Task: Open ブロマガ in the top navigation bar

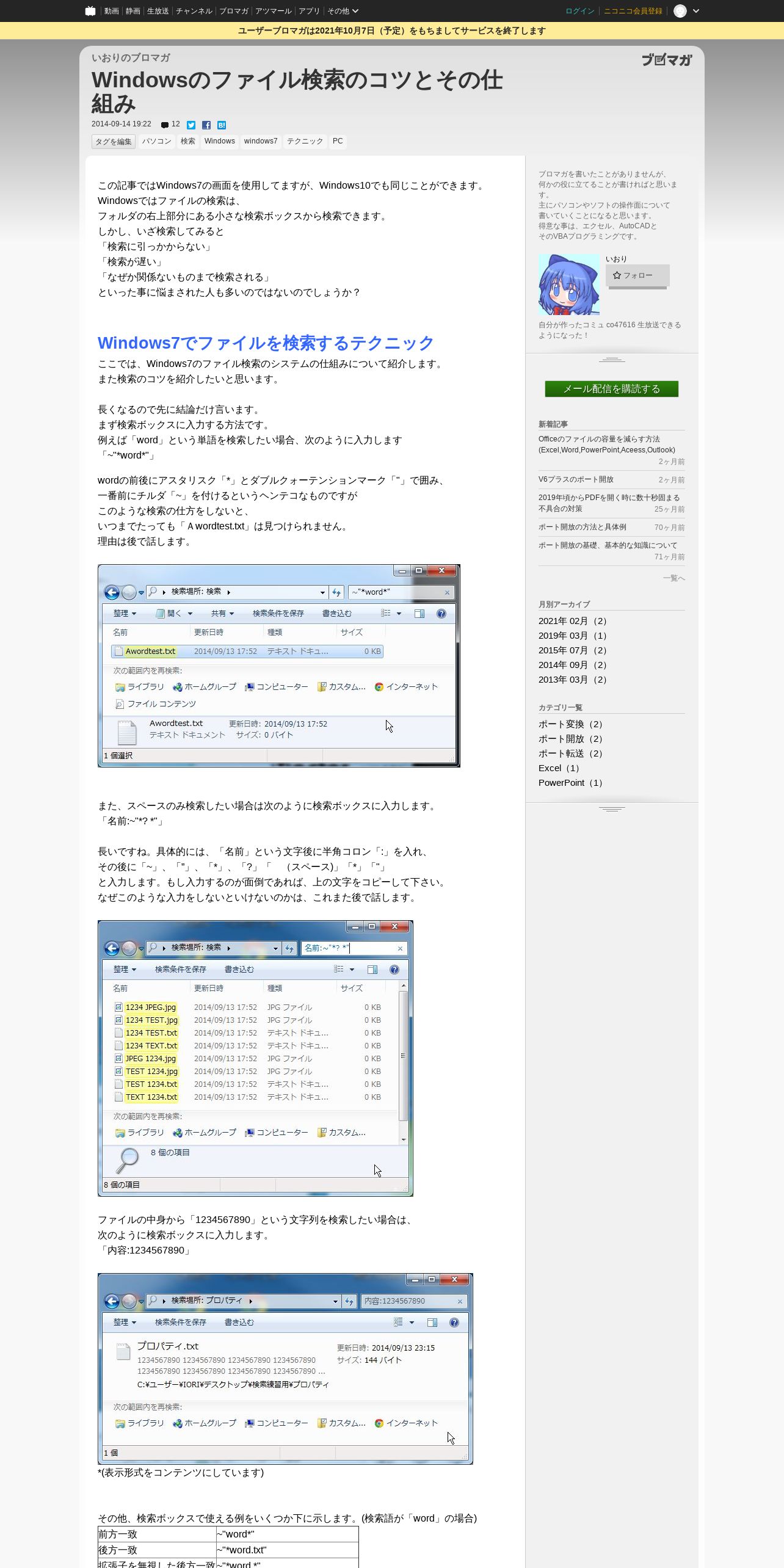Action: point(233,11)
